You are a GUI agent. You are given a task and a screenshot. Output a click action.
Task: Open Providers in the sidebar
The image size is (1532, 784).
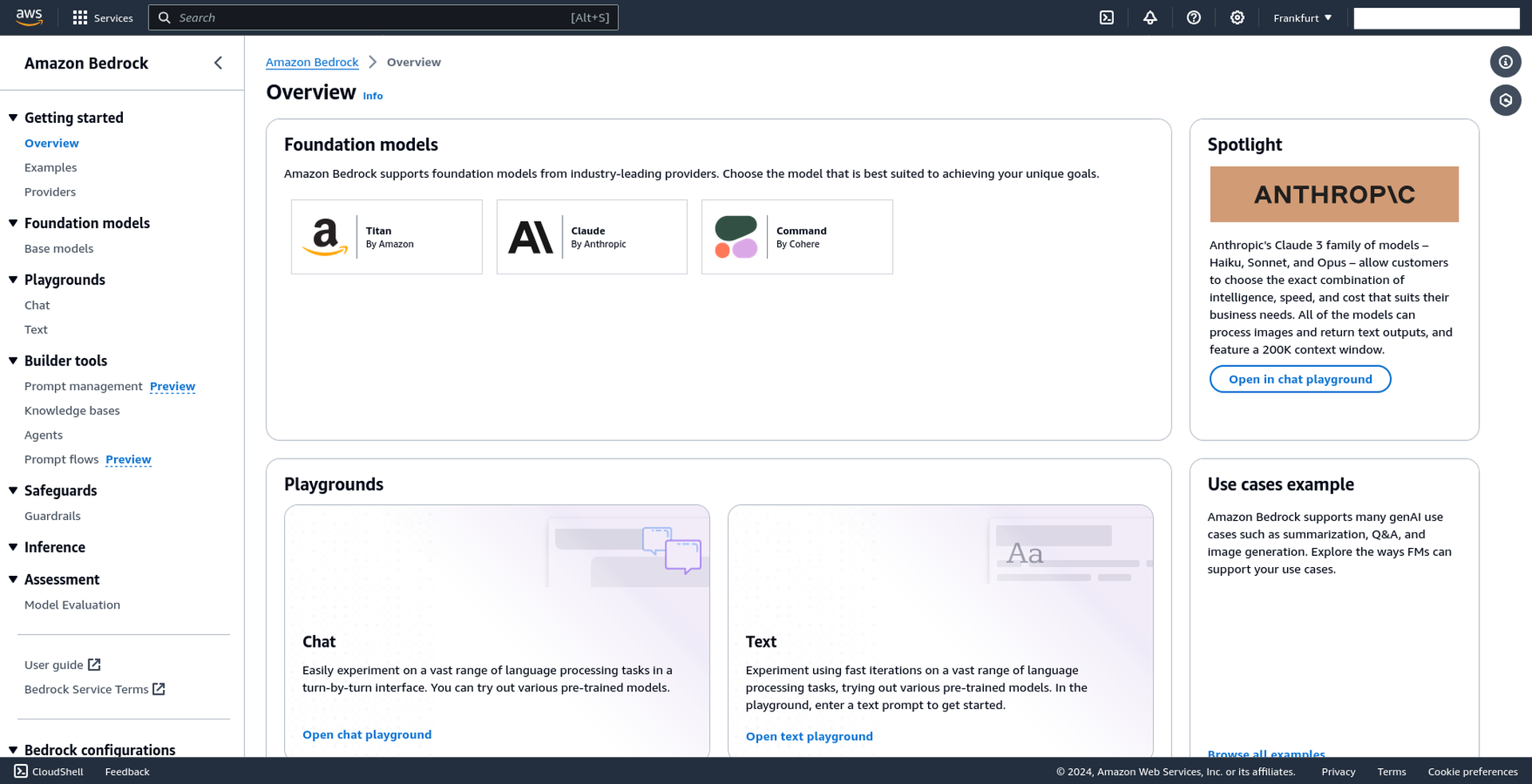coord(50,192)
